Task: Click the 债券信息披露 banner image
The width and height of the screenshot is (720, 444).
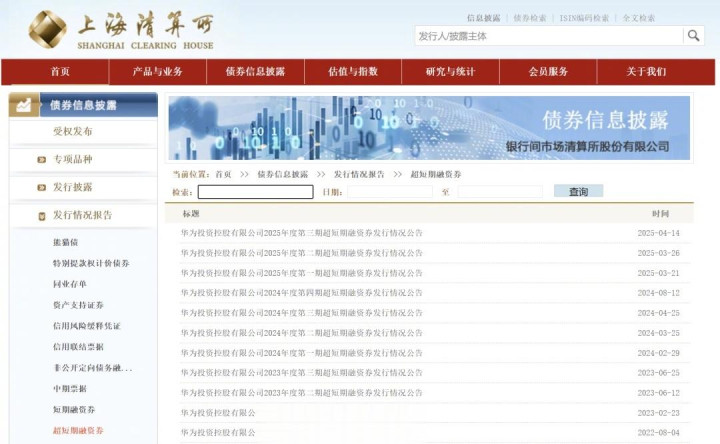Action: 429,128
